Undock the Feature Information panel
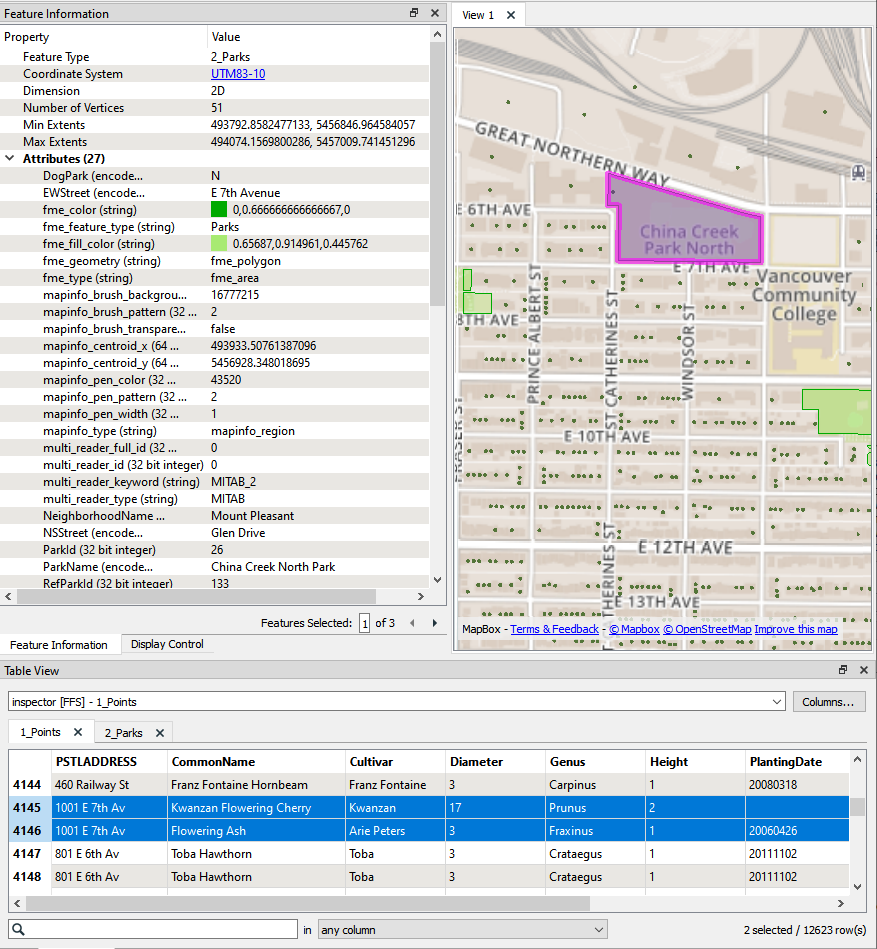877x949 pixels. pyautogui.click(x=414, y=13)
